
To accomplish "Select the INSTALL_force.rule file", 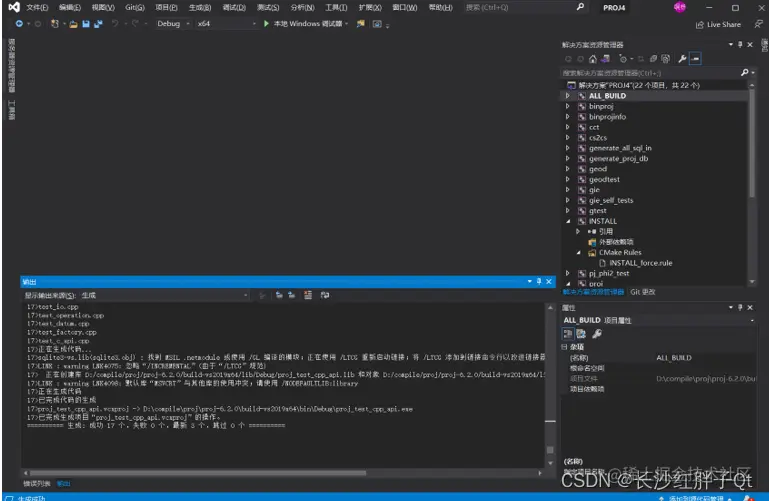I will click(641, 263).
